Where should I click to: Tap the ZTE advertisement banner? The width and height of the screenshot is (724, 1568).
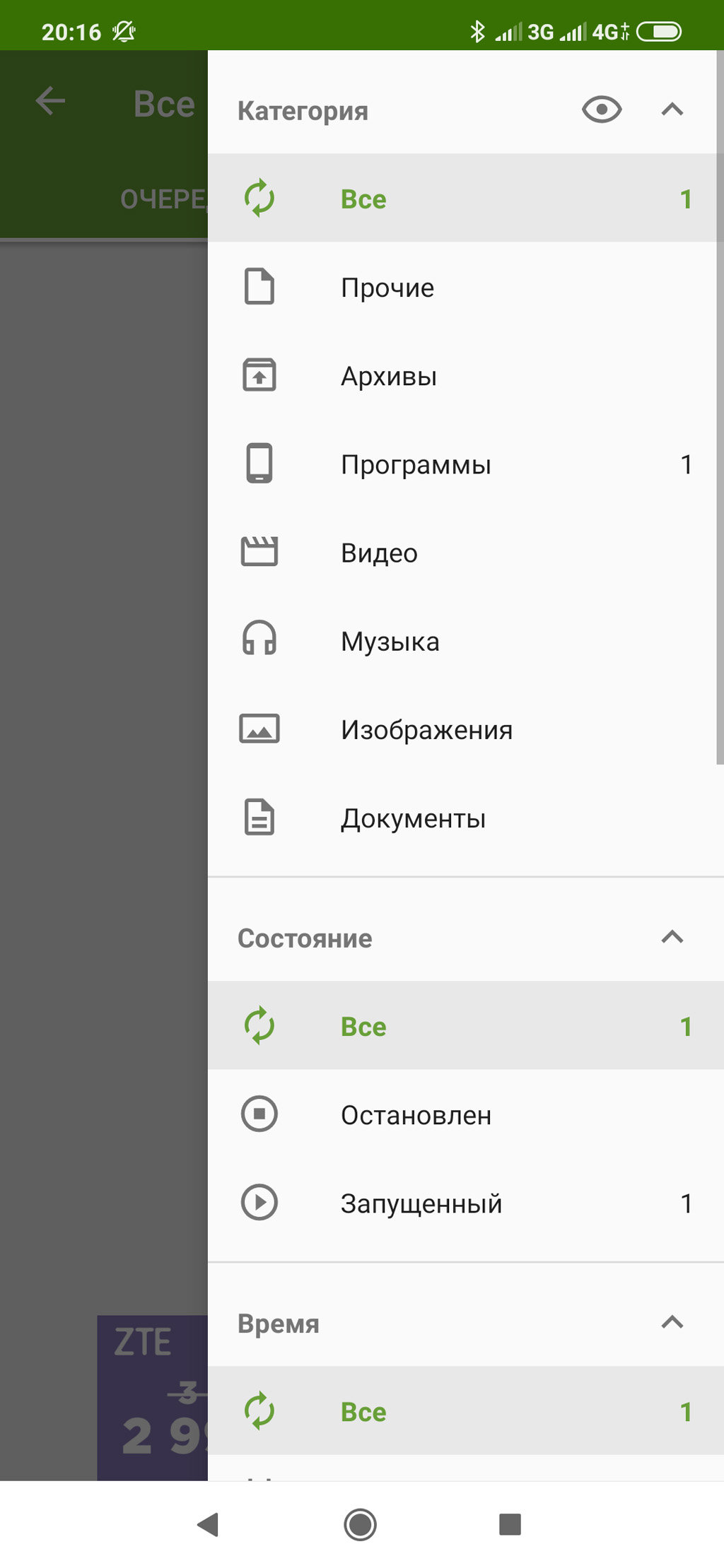tap(153, 1398)
